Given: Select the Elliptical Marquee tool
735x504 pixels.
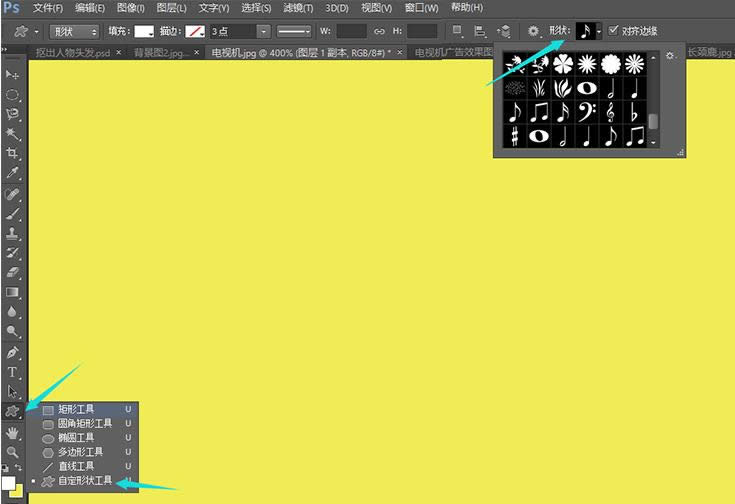Looking at the screenshot, I should (x=12, y=95).
